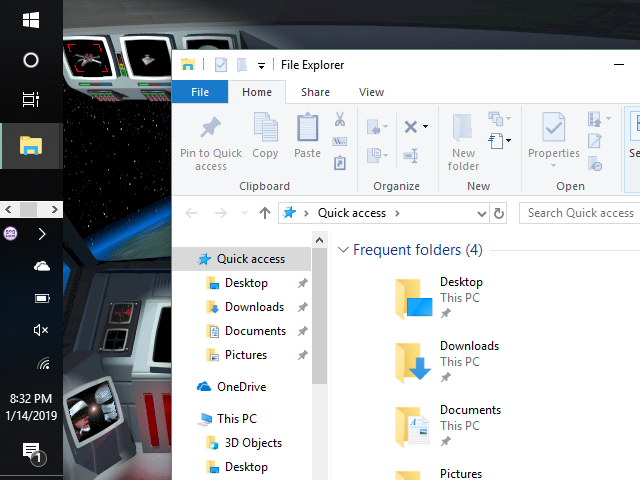The height and width of the screenshot is (480, 640).
Task: Open Cortana search circle
Action: coord(31,60)
